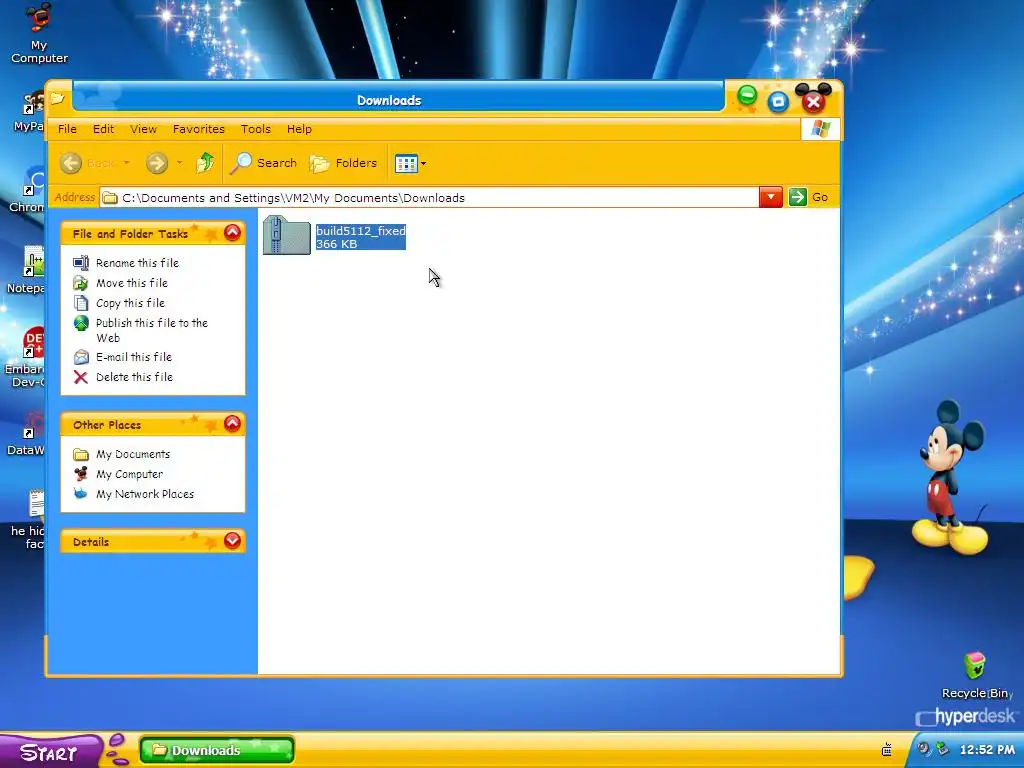Click Delete this file
Image resolution: width=1024 pixels, height=768 pixels.
(135, 377)
